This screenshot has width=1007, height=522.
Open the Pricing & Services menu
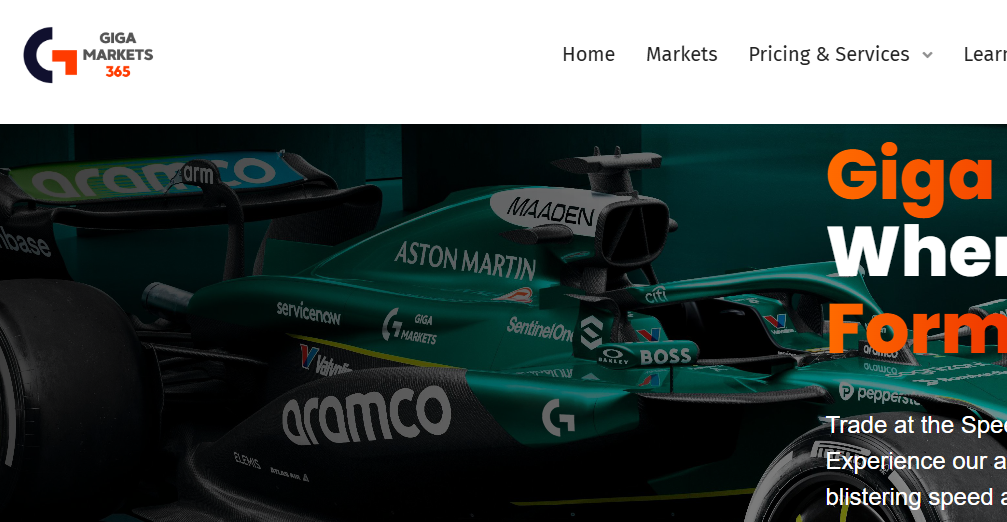pyautogui.click(x=828, y=55)
